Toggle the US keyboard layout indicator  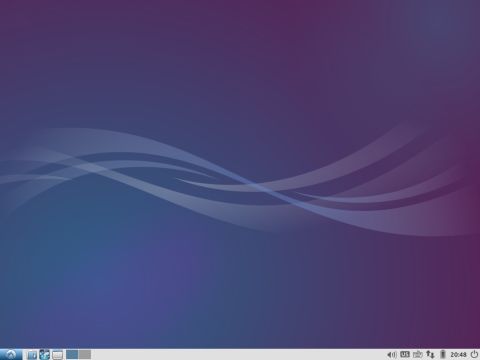405,354
